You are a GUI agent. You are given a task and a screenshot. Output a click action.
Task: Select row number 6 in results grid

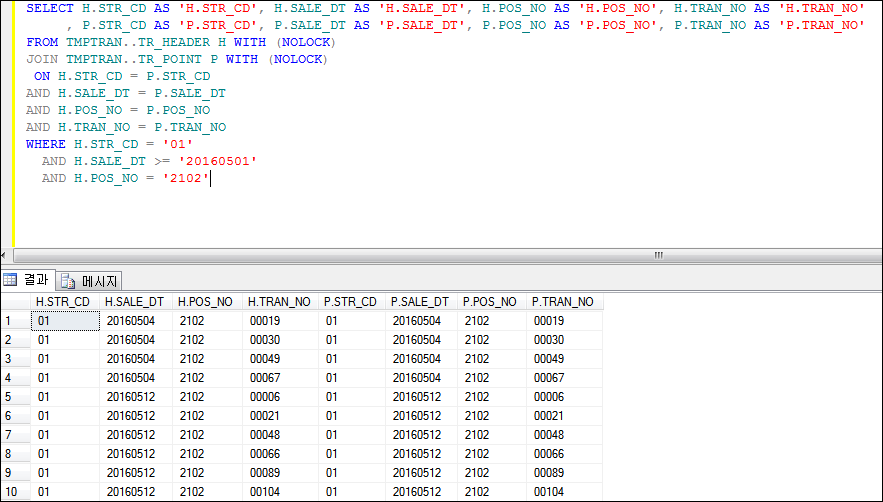[x=15, y=416]
